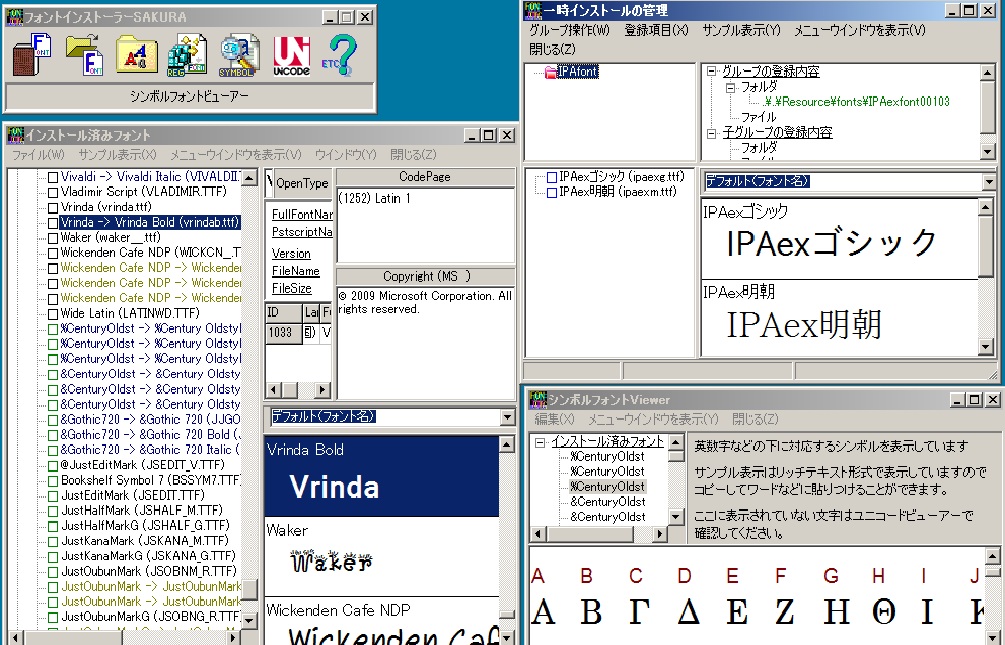Click the 1033 language ID cell
Image resolution: width=1005 pixels, height=645 pixels.
coord(283,332)
